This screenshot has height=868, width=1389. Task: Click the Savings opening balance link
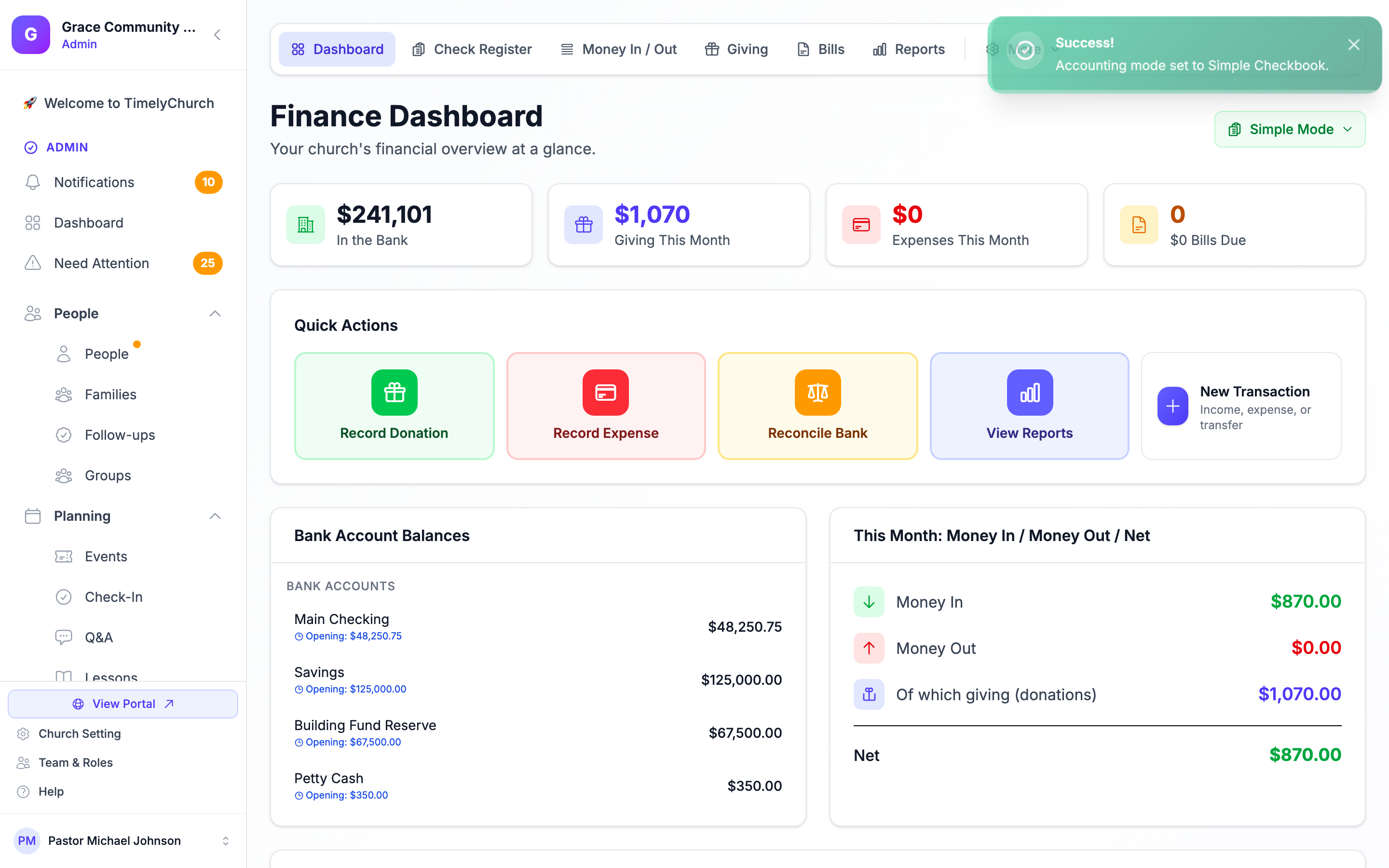point(351,689)
